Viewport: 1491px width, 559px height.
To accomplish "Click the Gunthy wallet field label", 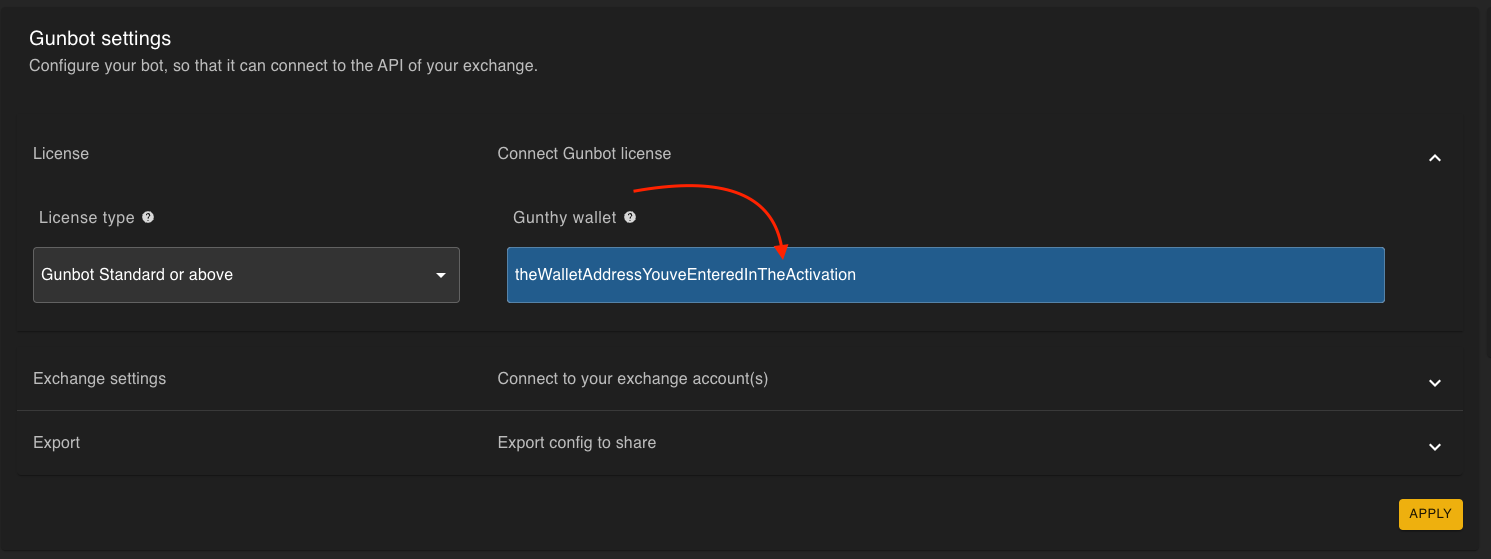I will [564, 218].
